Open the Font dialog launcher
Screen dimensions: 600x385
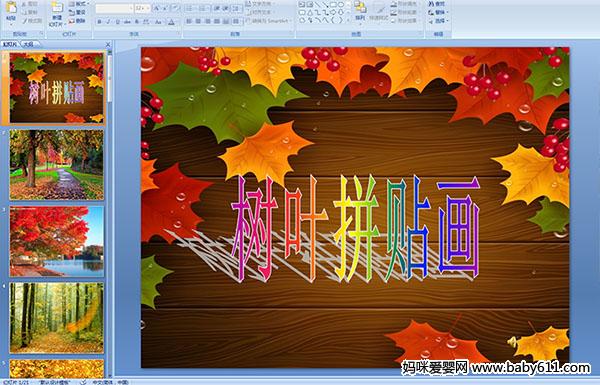point(179,34)
